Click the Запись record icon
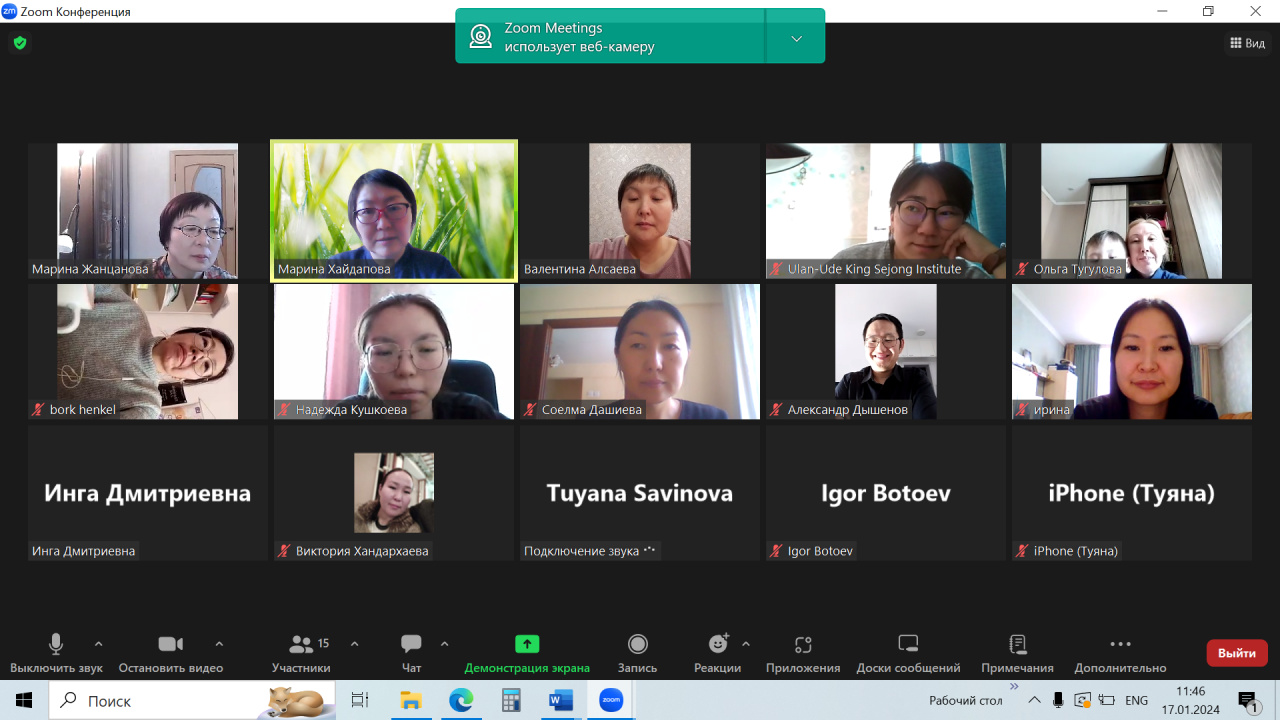 [637, 645]
